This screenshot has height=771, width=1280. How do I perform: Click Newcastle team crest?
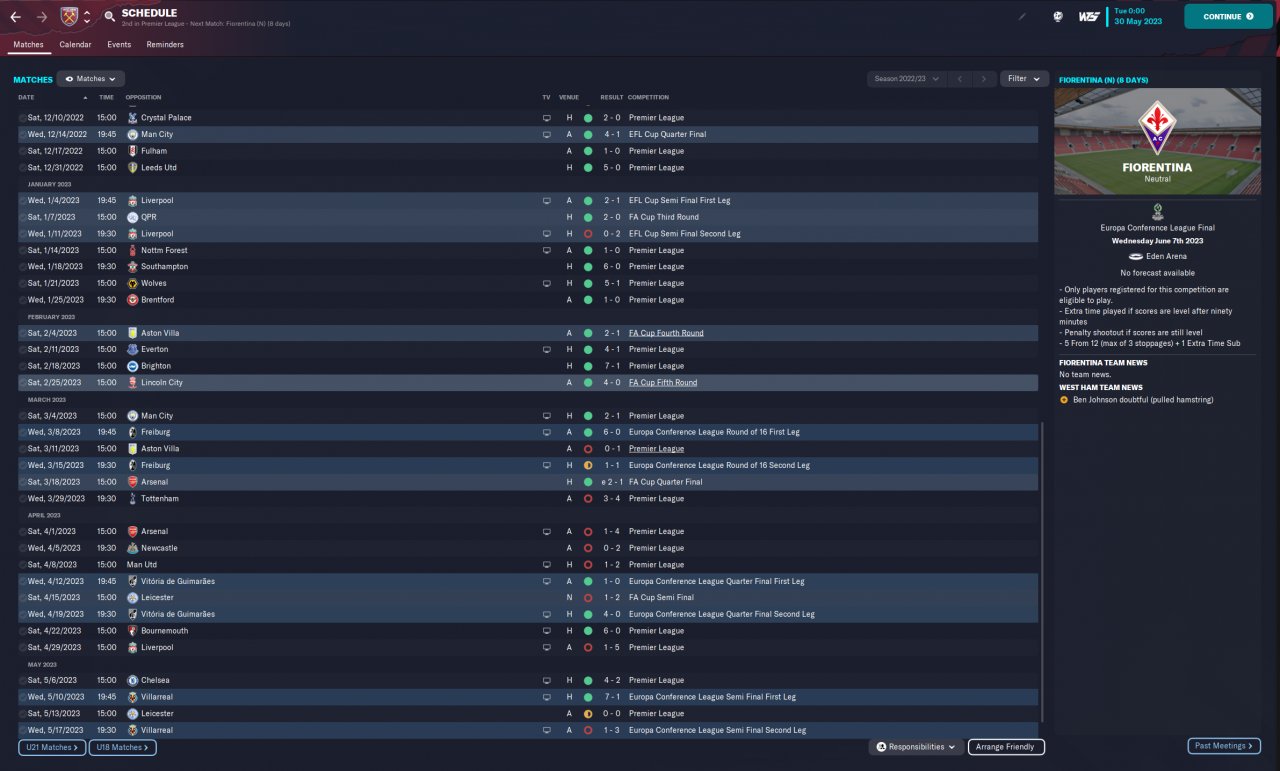(132, 548)
